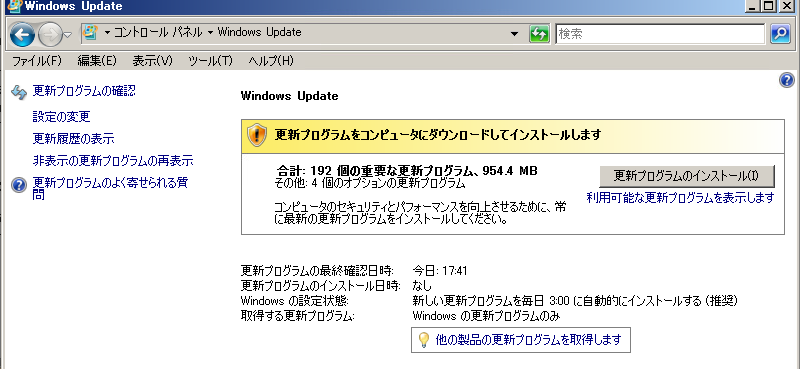Viewport: 800px width, 369px height.
Task: Click the 更新プログラムの最終確認日時 label
Action: (317, 270)
